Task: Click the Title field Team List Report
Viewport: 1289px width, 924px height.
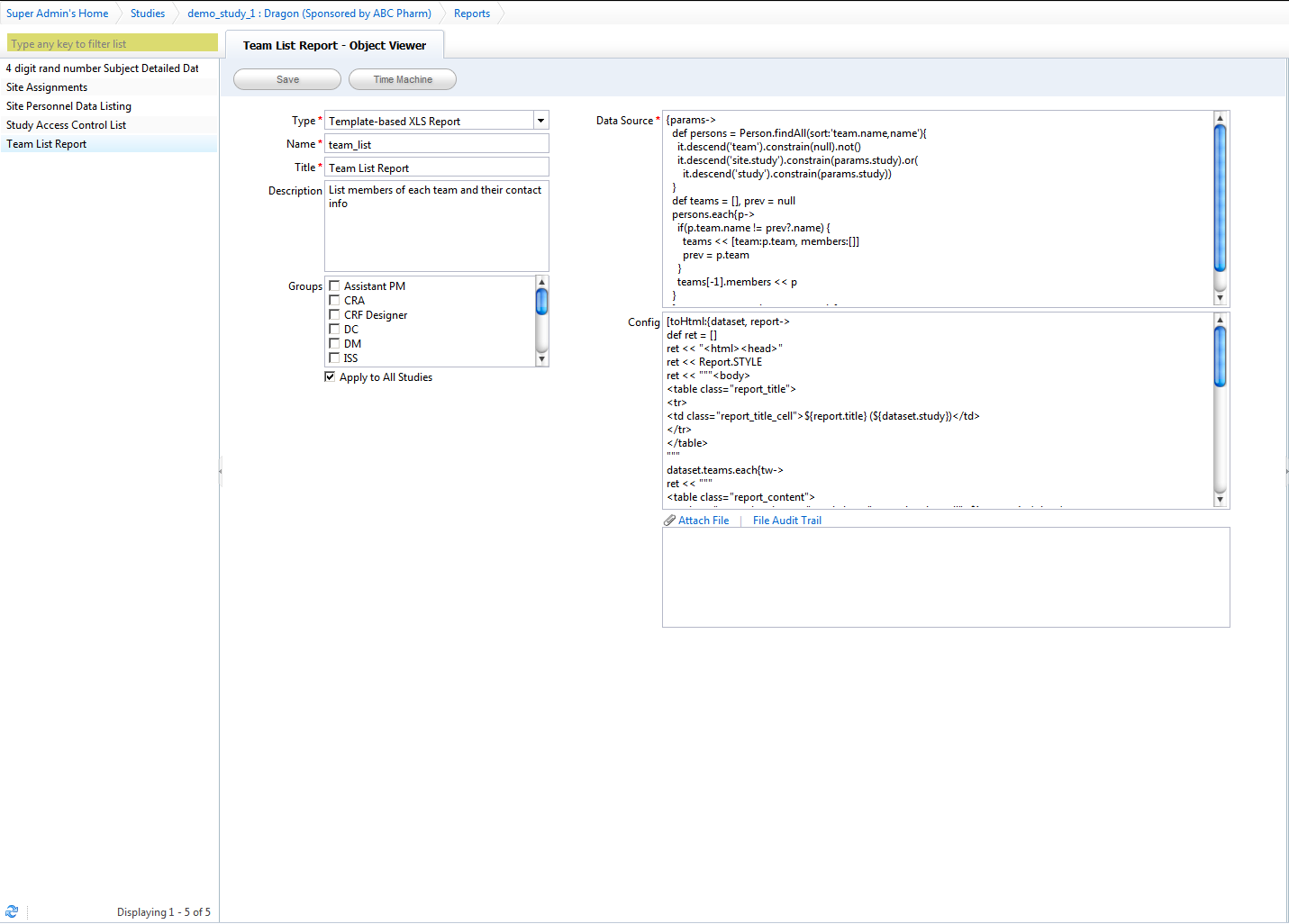Action: coord(437,168)
